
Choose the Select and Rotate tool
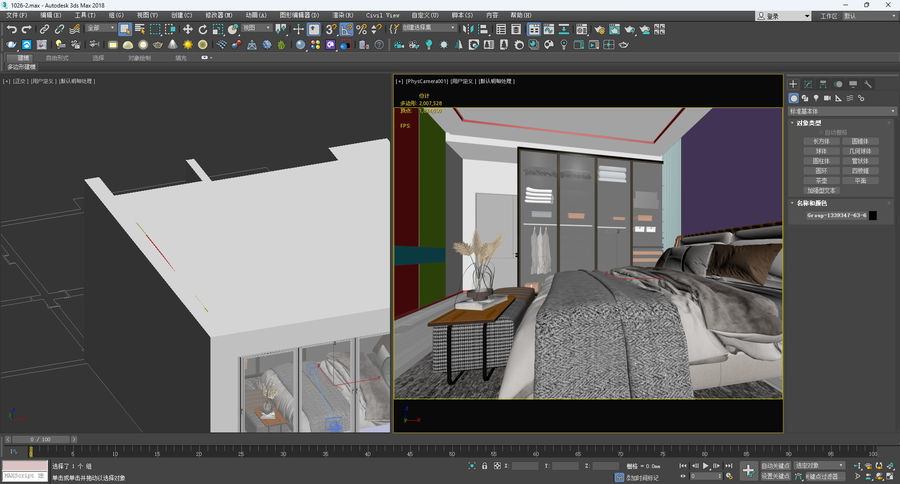click(x=203, y=29)
